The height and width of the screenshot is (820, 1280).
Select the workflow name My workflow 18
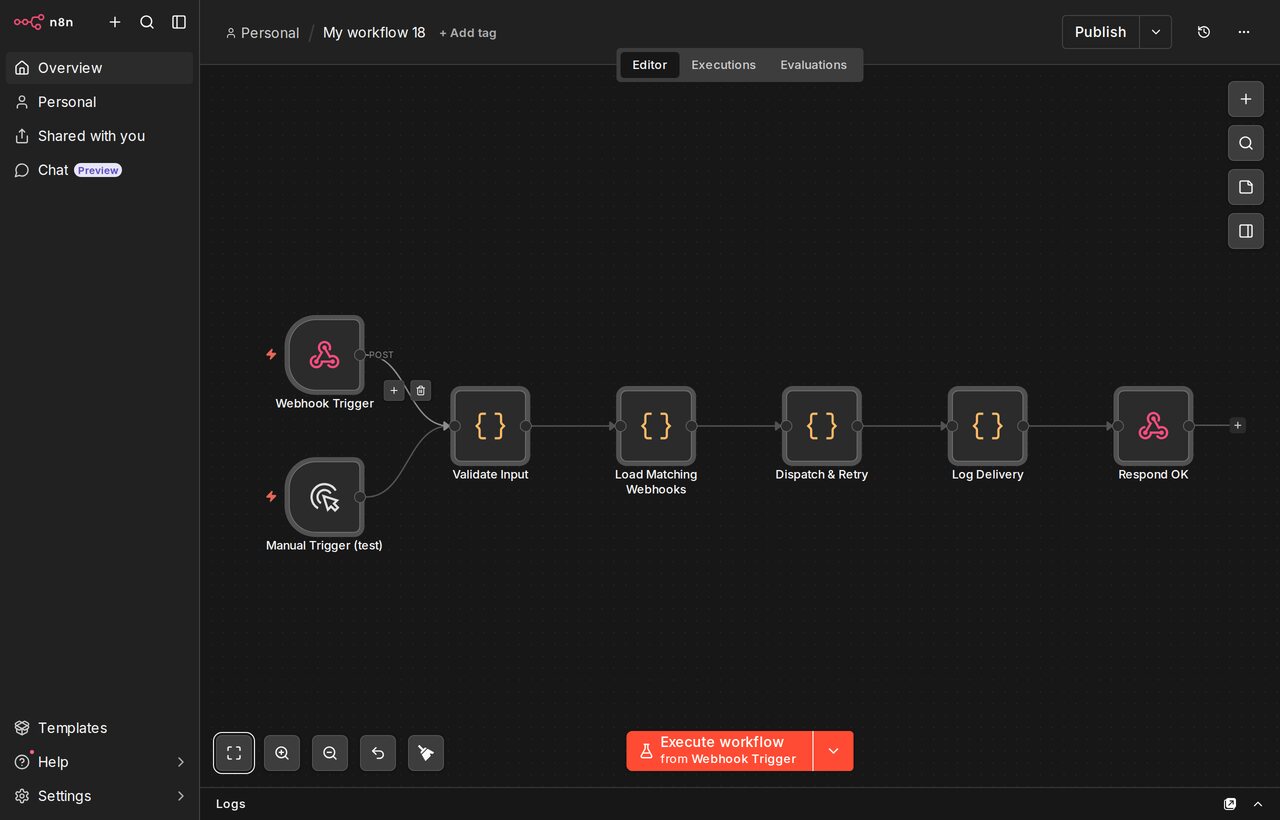[x=374, y=33]
